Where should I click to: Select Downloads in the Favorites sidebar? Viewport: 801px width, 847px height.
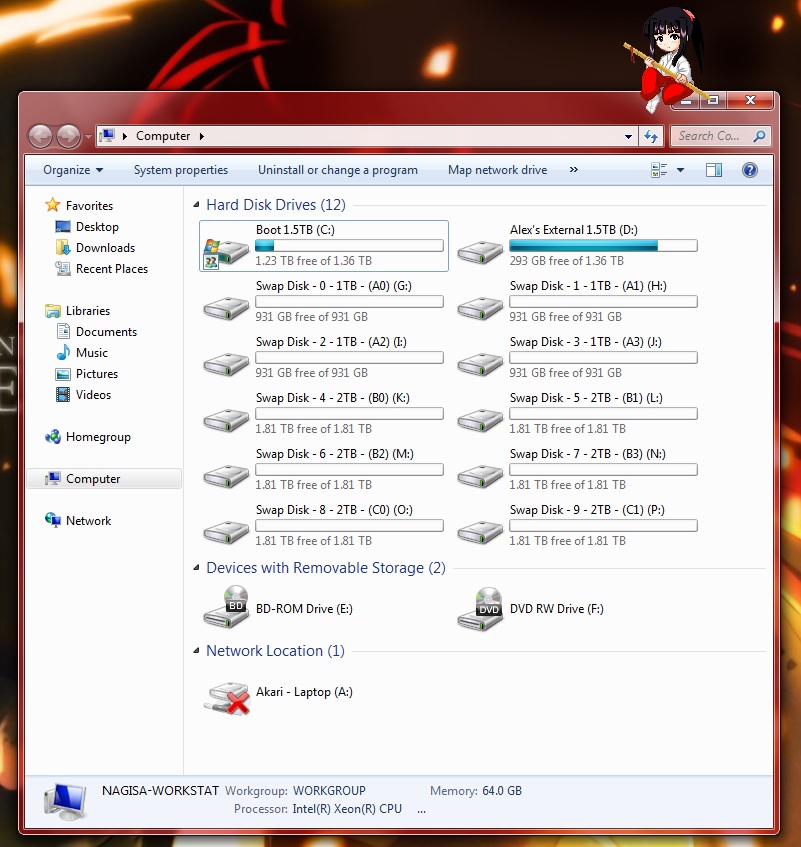(x=105, y=248)
